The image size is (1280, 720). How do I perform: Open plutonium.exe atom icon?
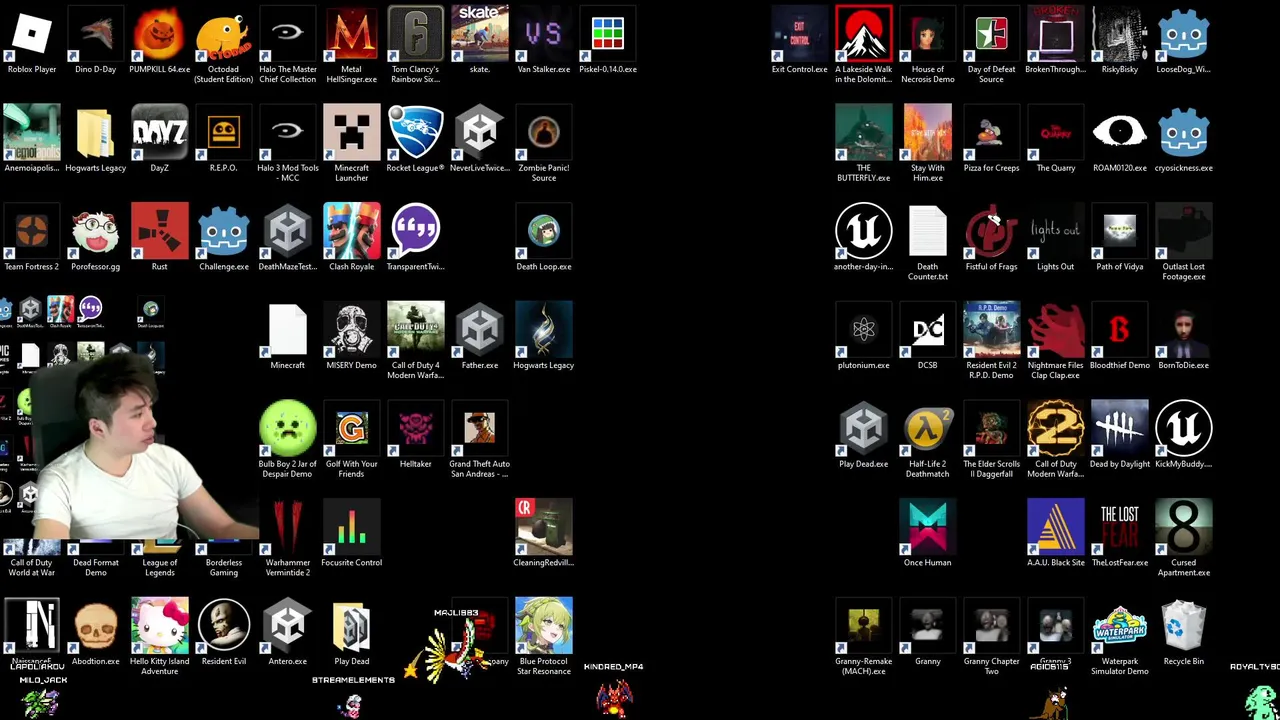click(x=864, y=329)
